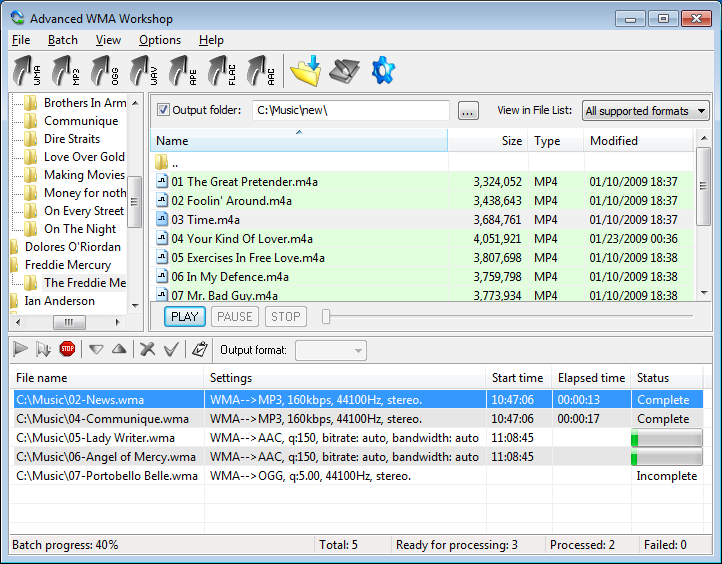The image size is (722, 564).
Task: Click the checkmark icon in batch toolbar
Action: tap(171, 349)
